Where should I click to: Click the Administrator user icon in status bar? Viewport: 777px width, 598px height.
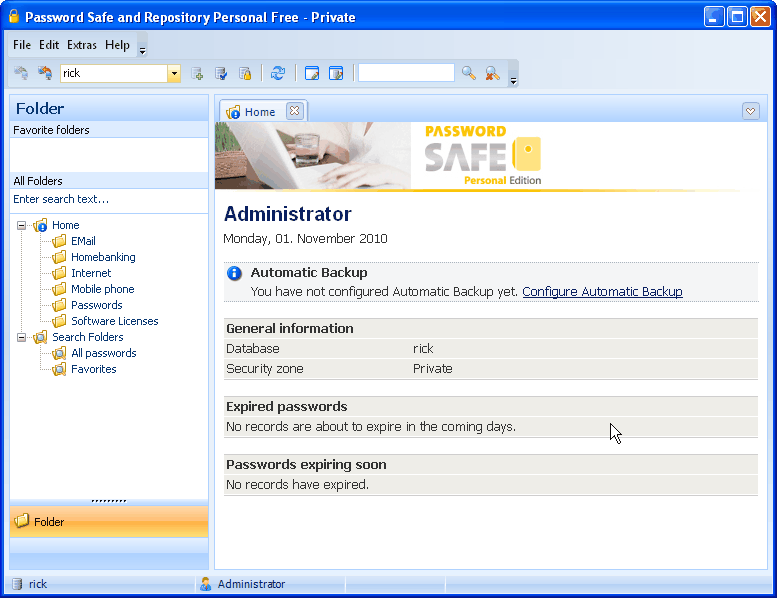(x=205, y=584)
